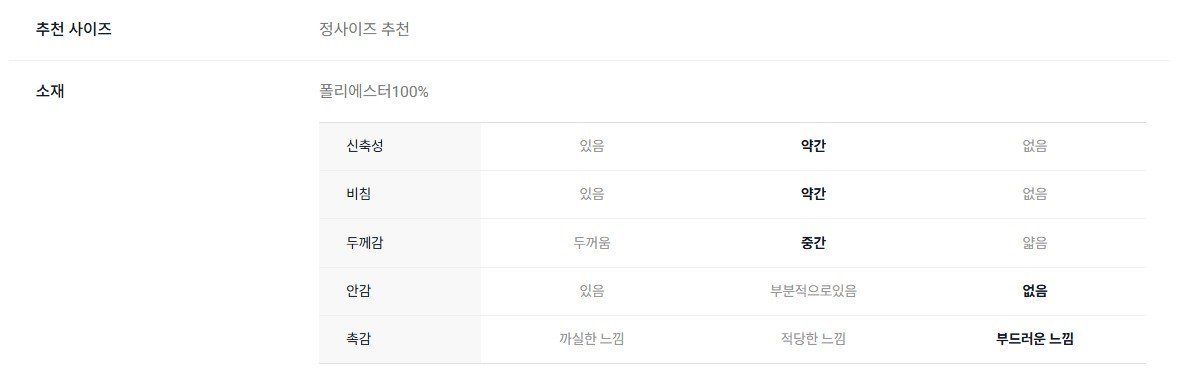Screen dimensions: 1182x381
Task: Select 약간 in the 신축성 row
Action: tap(813, 146)
